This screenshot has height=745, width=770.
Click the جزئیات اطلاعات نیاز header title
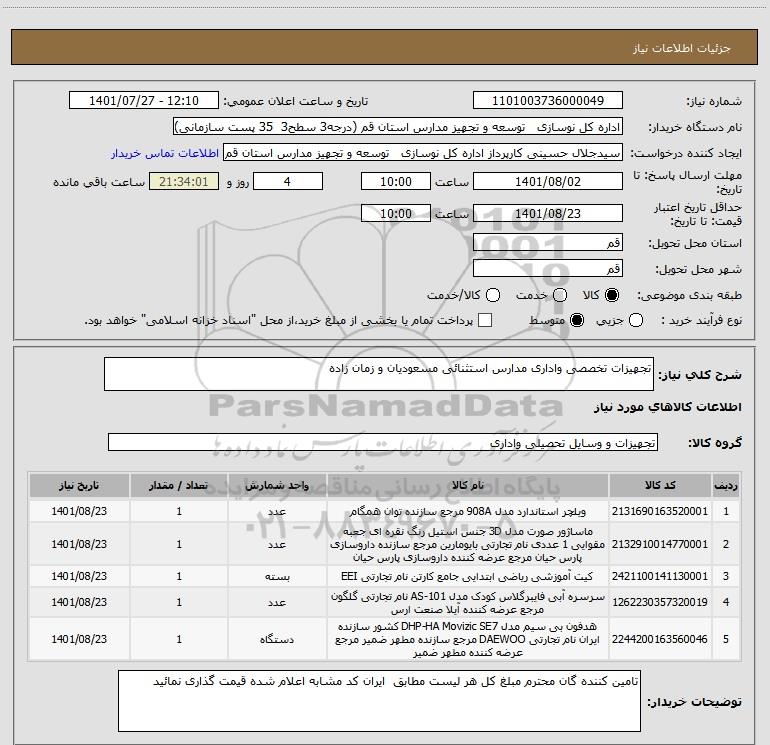[x=682, y=48]
